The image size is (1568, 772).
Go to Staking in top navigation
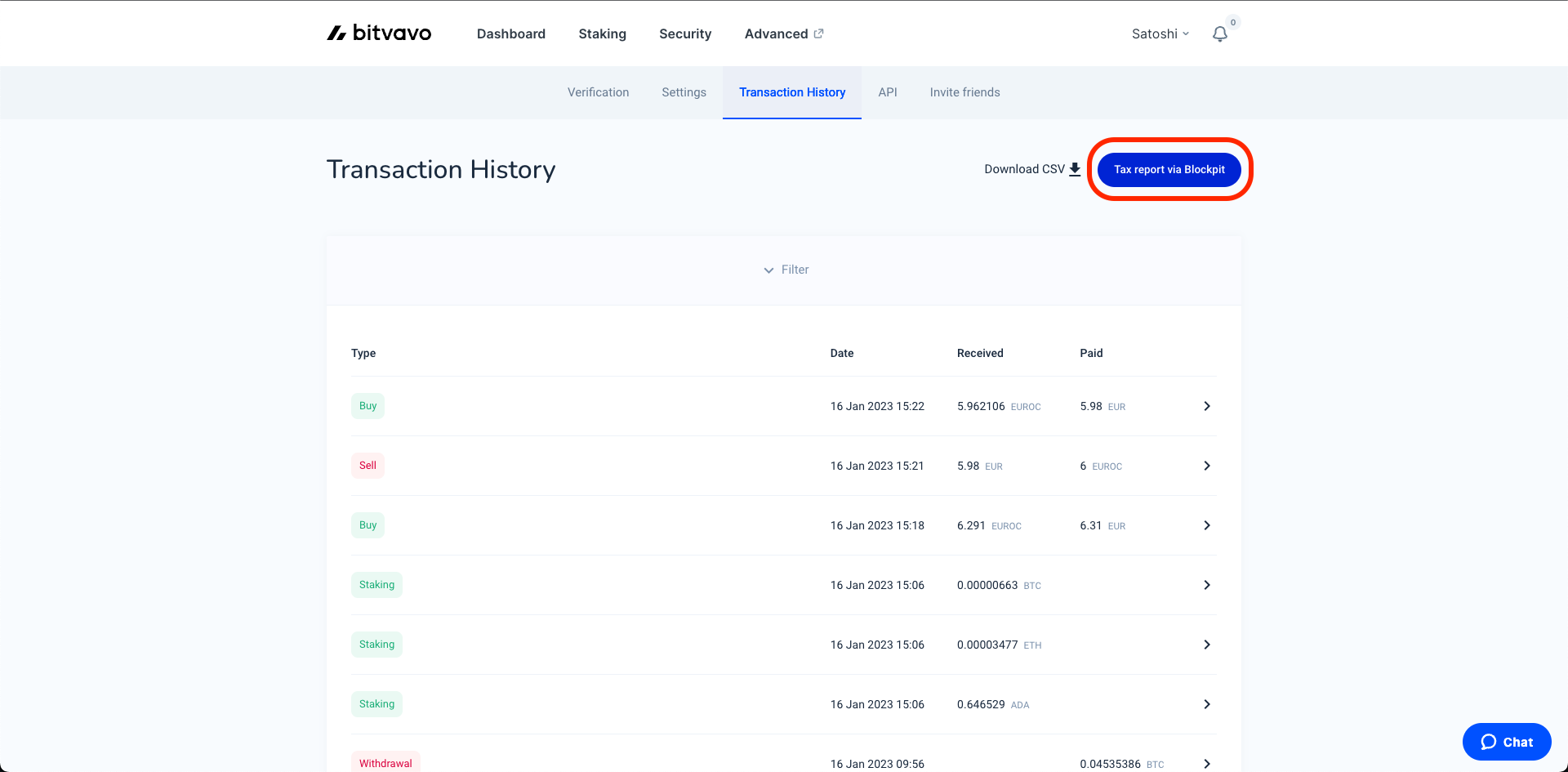[603, 33]
